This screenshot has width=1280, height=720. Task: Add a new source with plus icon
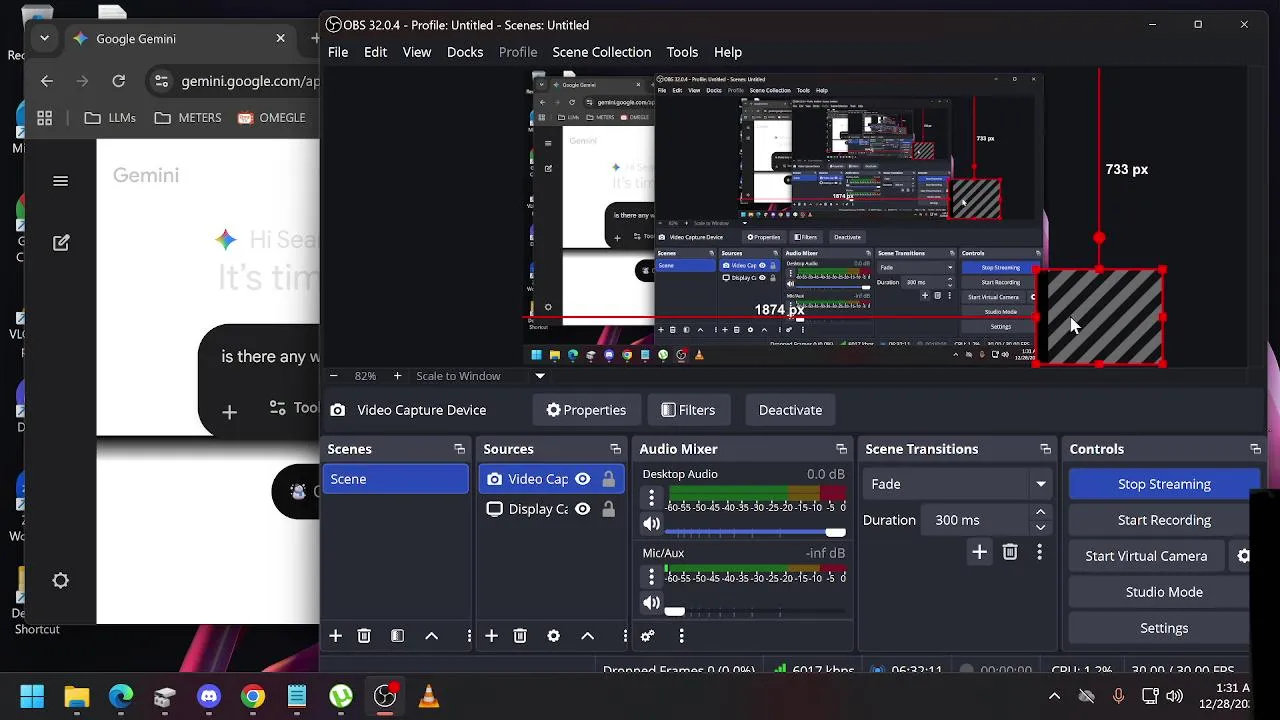(491, 636)
